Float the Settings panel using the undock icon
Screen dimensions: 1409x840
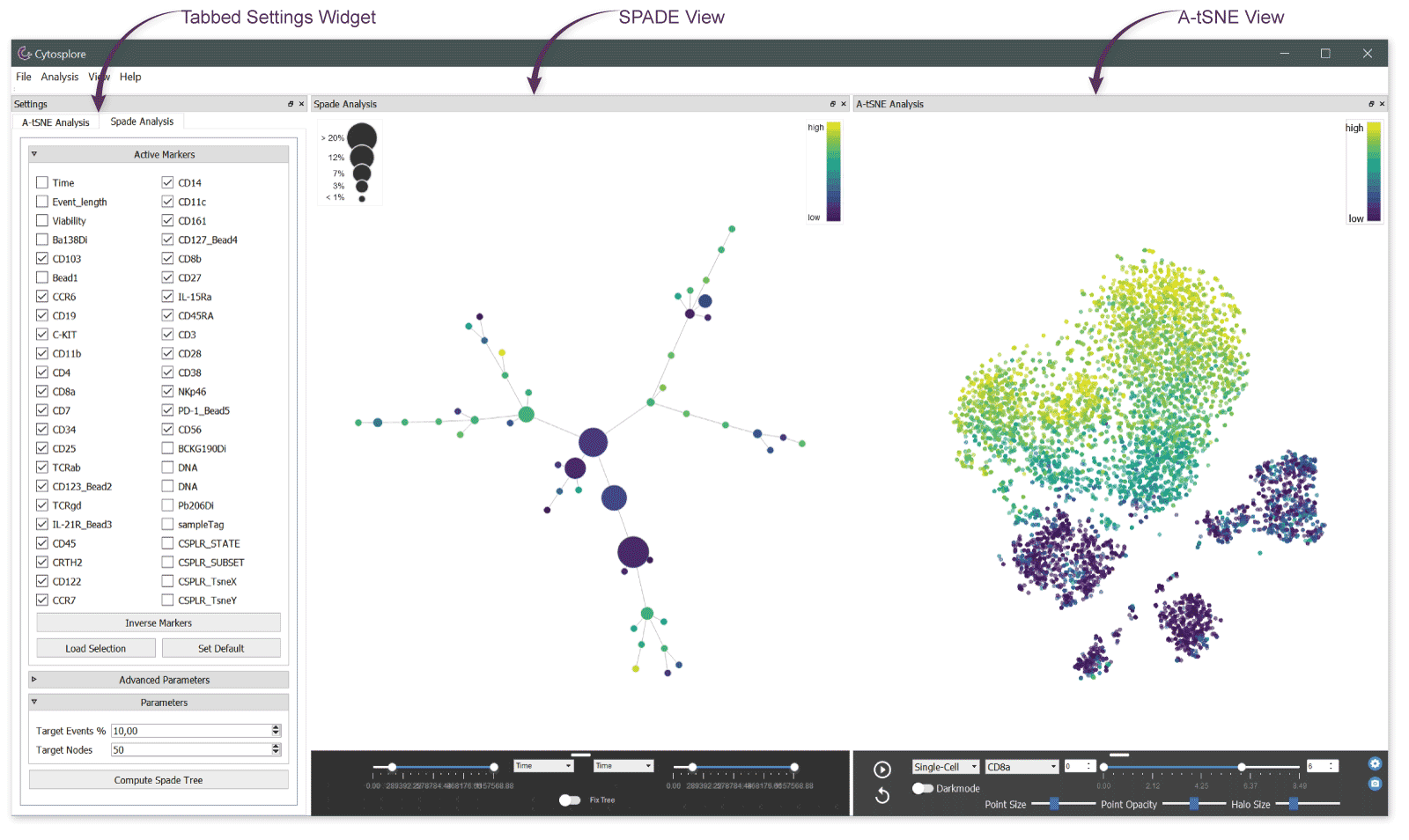[291, 104]
